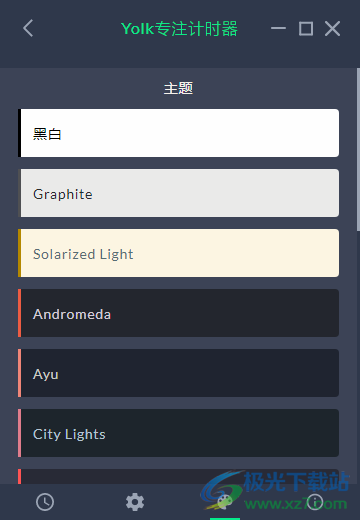Minimize the Yolk timer window
The height and width of the screenshot is (520, 360).
(x=278, y=28)
